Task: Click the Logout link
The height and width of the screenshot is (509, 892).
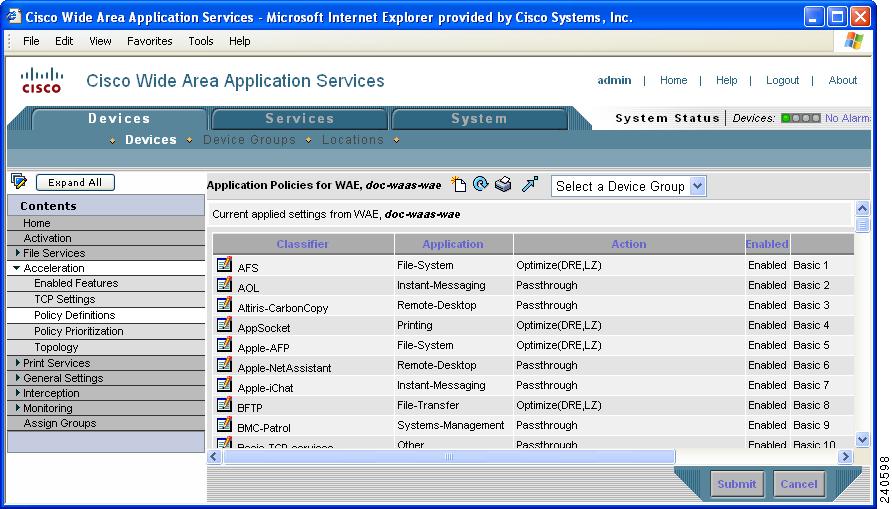Action: point(782,80)
